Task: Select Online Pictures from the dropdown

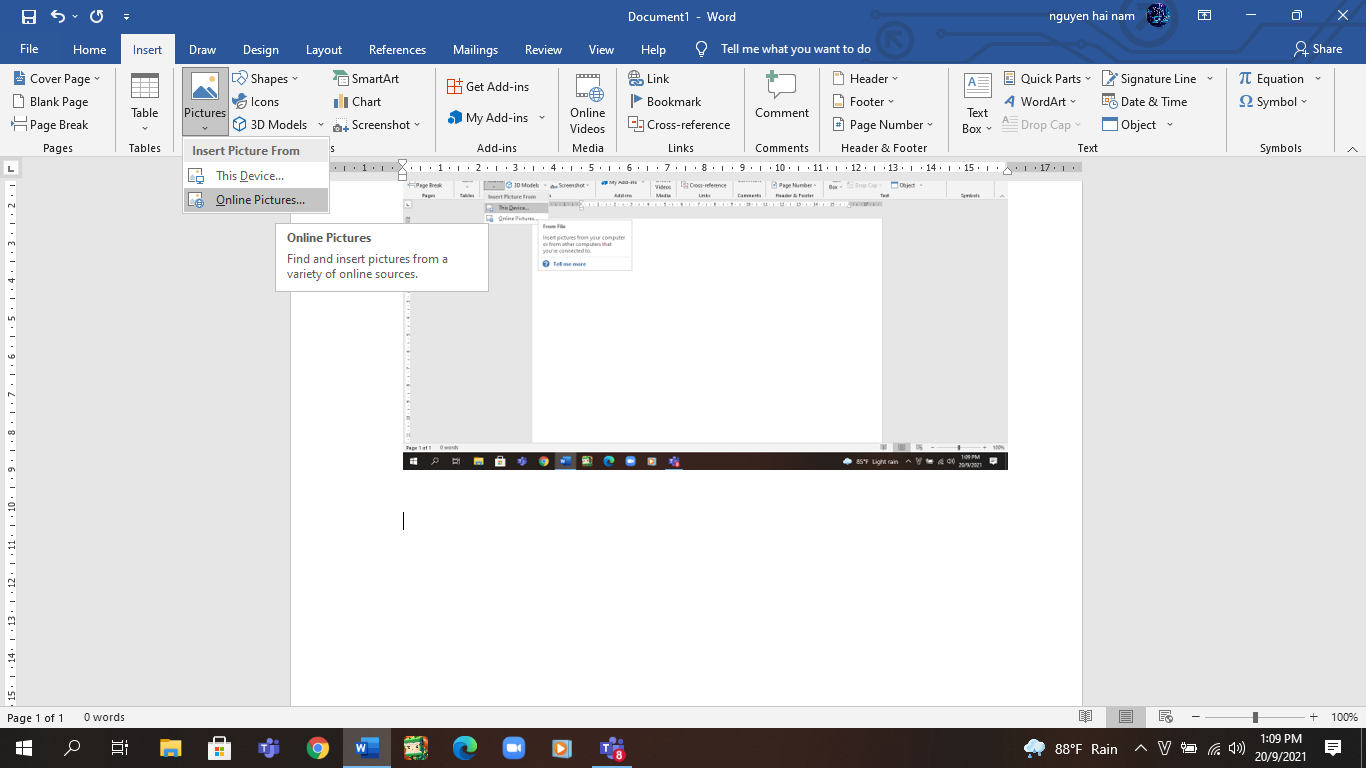Action: 256,200
